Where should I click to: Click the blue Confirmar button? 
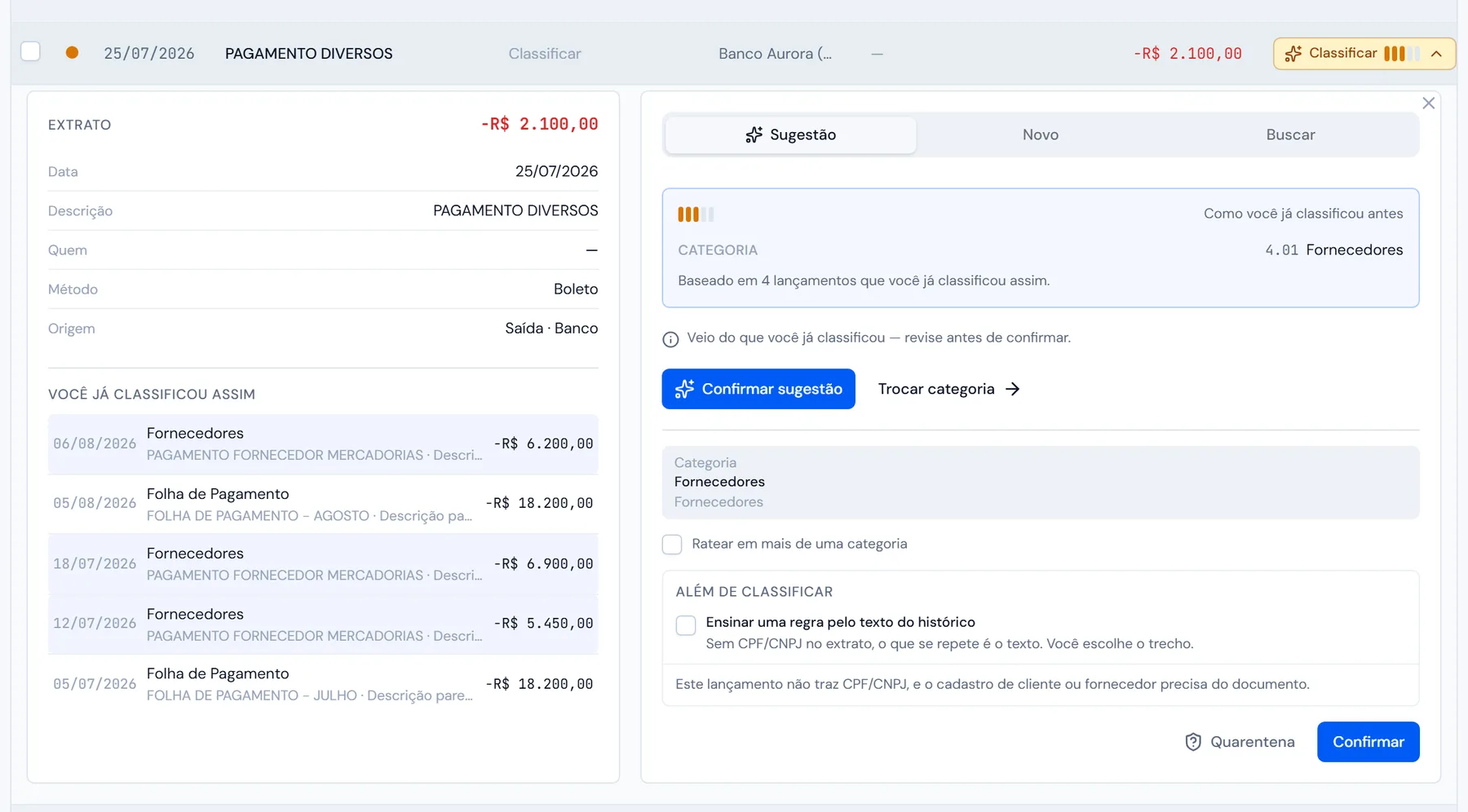tap(1369, 742)
